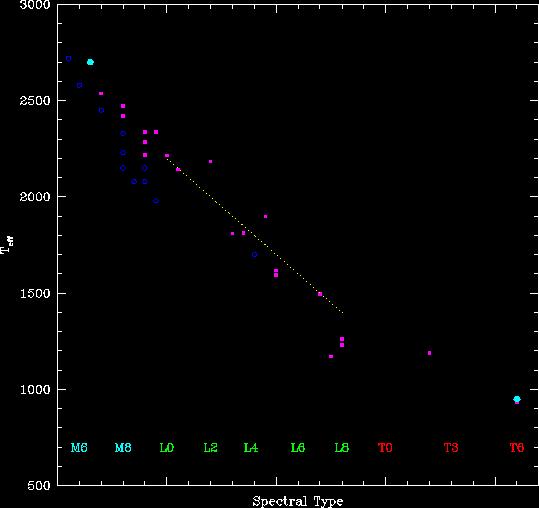This screenshot has height=508, width=539.
Task: Click the topmost-left blue open circle
Action: [68, 58]
